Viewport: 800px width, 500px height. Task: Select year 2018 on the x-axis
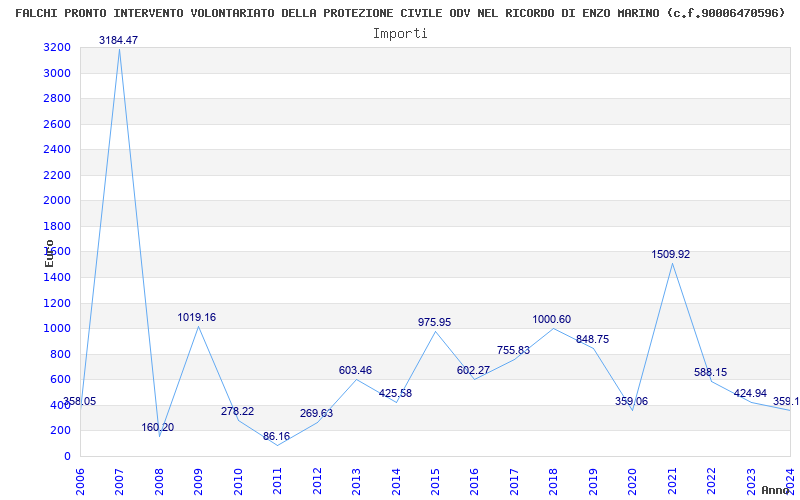pos(554,481)
